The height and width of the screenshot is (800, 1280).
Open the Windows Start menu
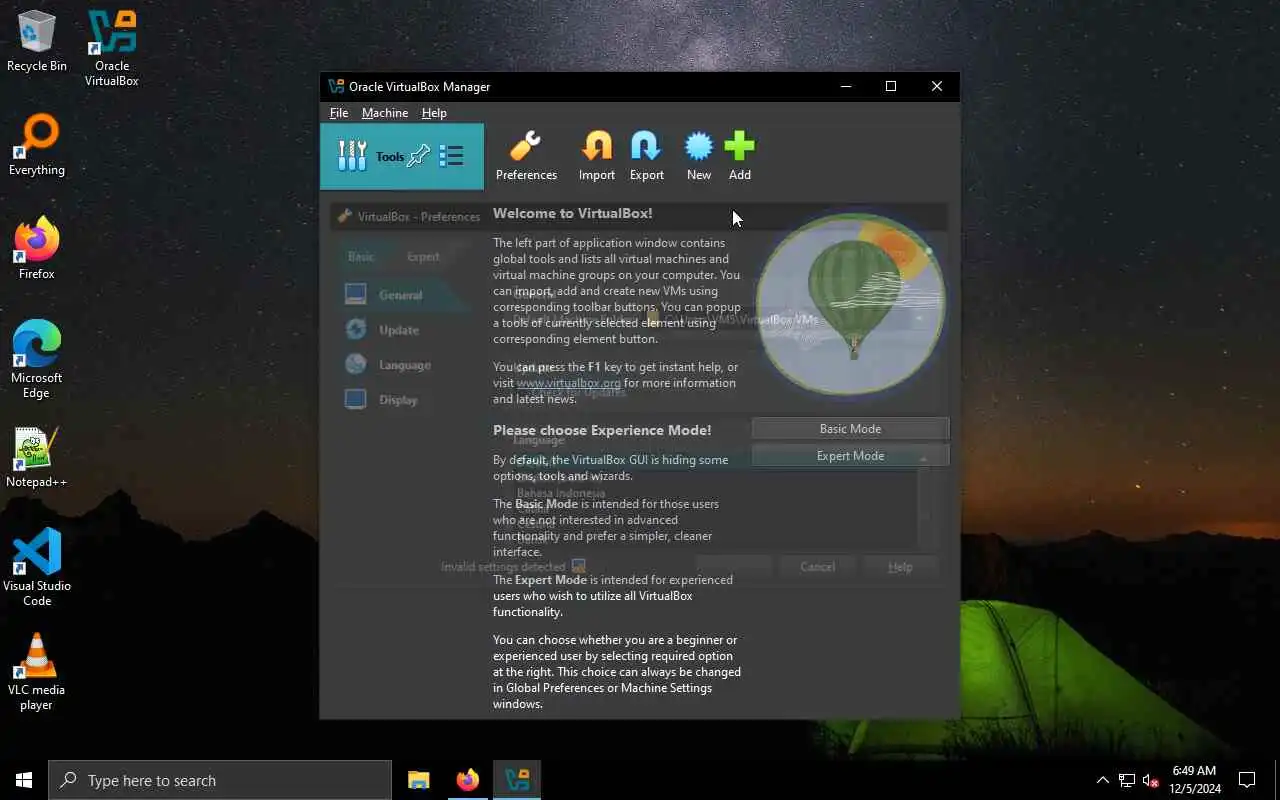pyautogui.click(x=24, y=780)
